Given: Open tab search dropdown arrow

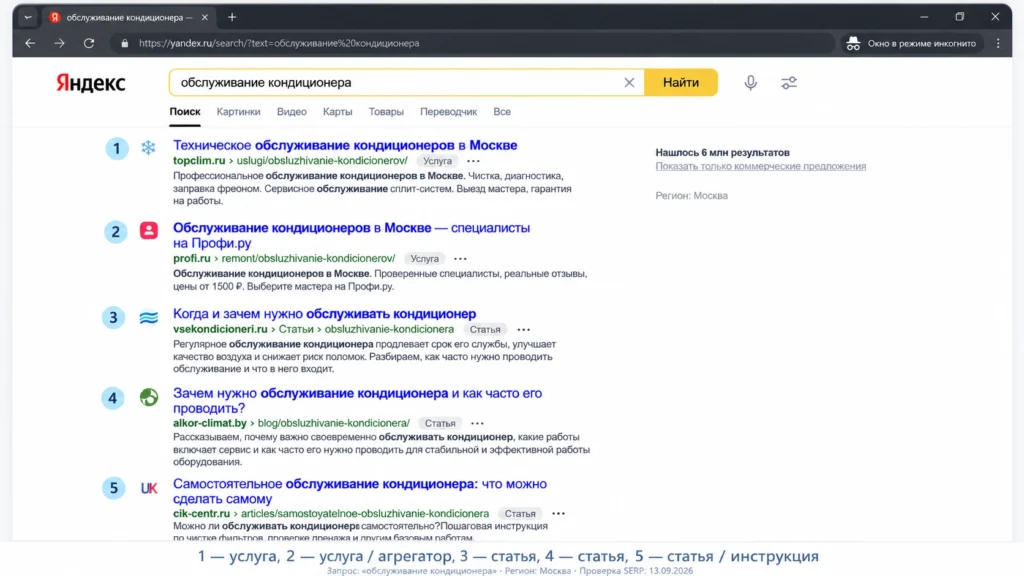Looking at the screenshot, I should point(27,17).
